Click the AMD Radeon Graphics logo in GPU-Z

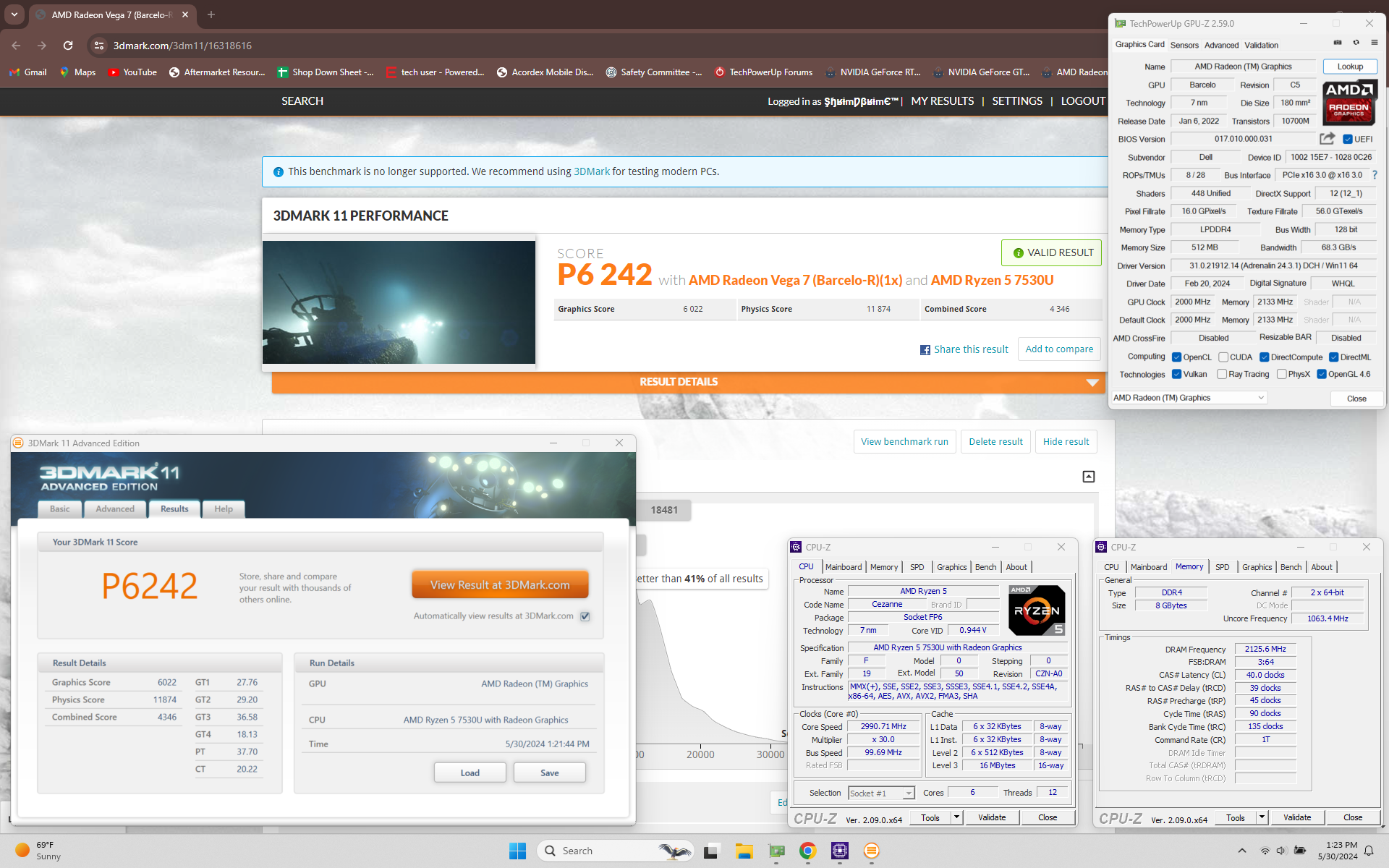[x=1349, y=103]
